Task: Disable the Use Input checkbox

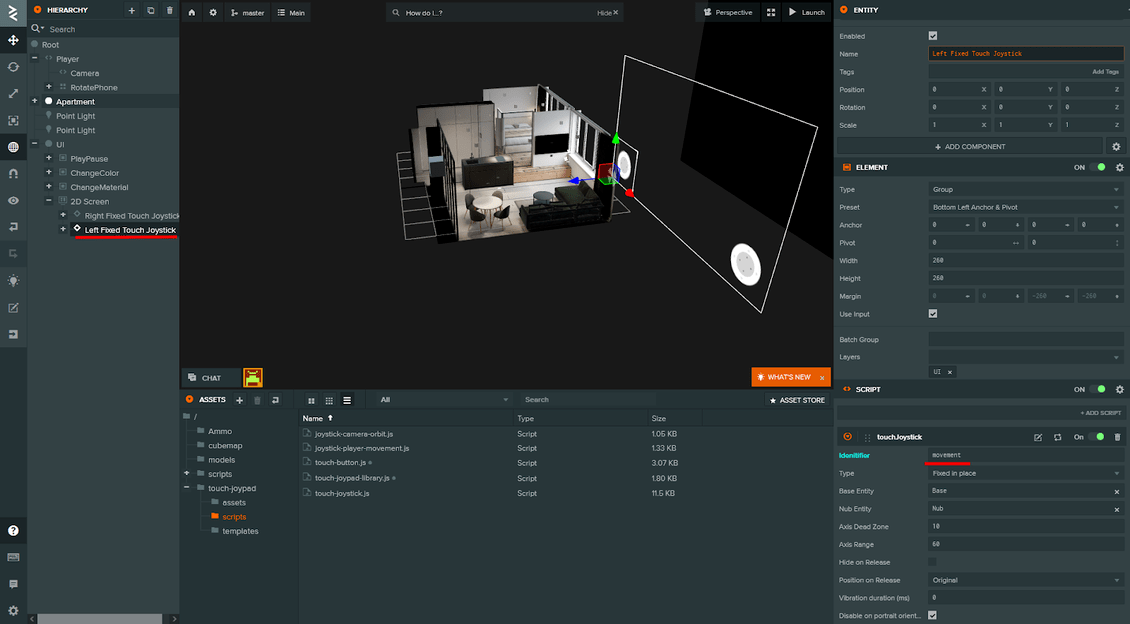Action: pos(932,313)
